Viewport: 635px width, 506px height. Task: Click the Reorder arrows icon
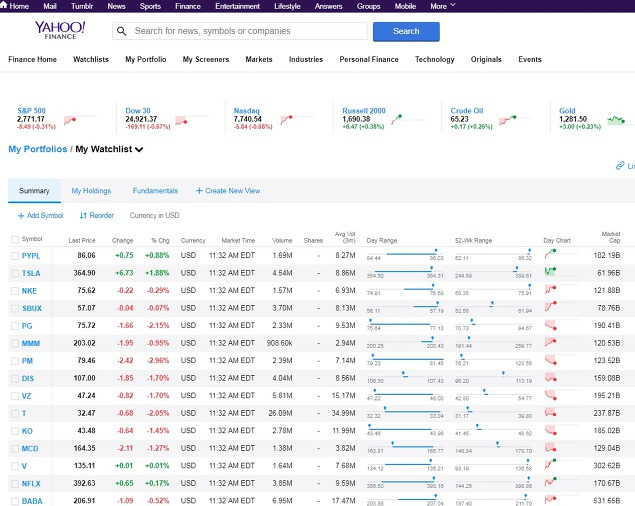[83, 216]
